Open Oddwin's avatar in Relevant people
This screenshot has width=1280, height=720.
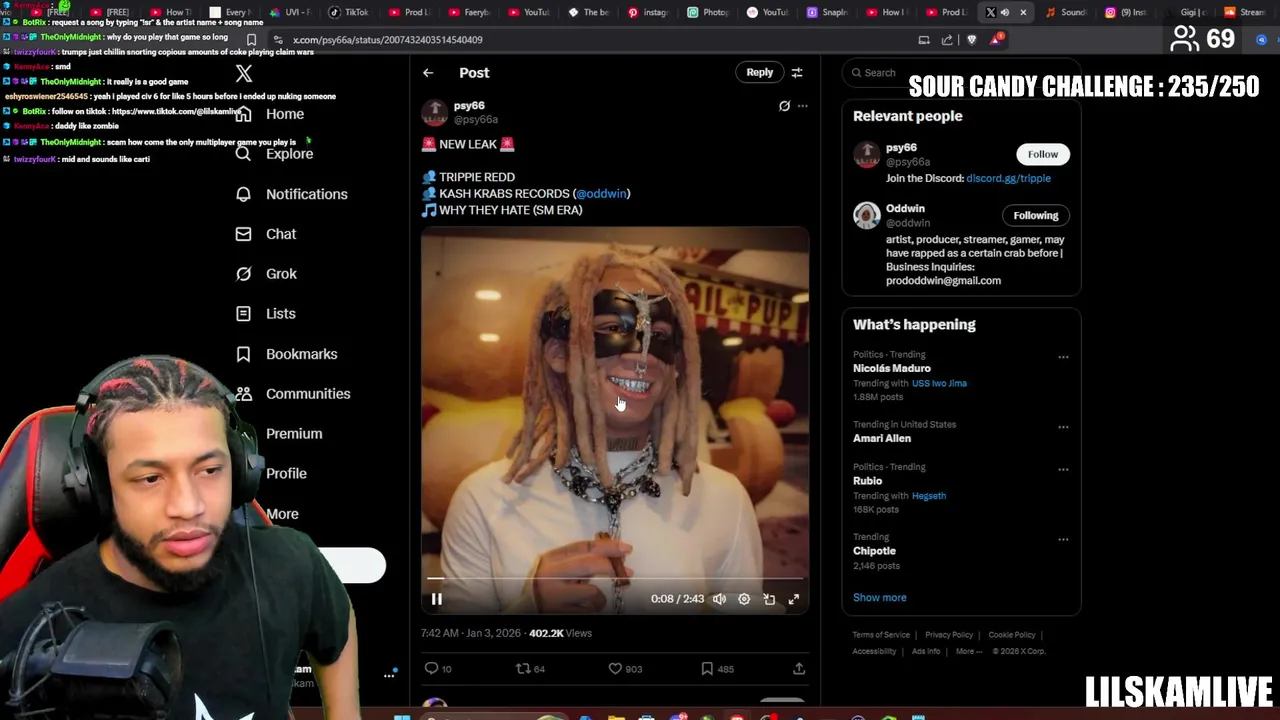866,215
